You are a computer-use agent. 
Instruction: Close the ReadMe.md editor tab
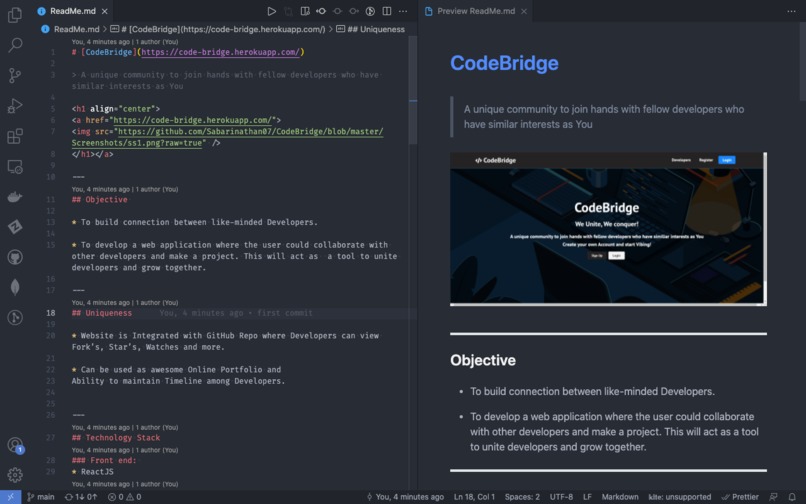coord(105,11)
